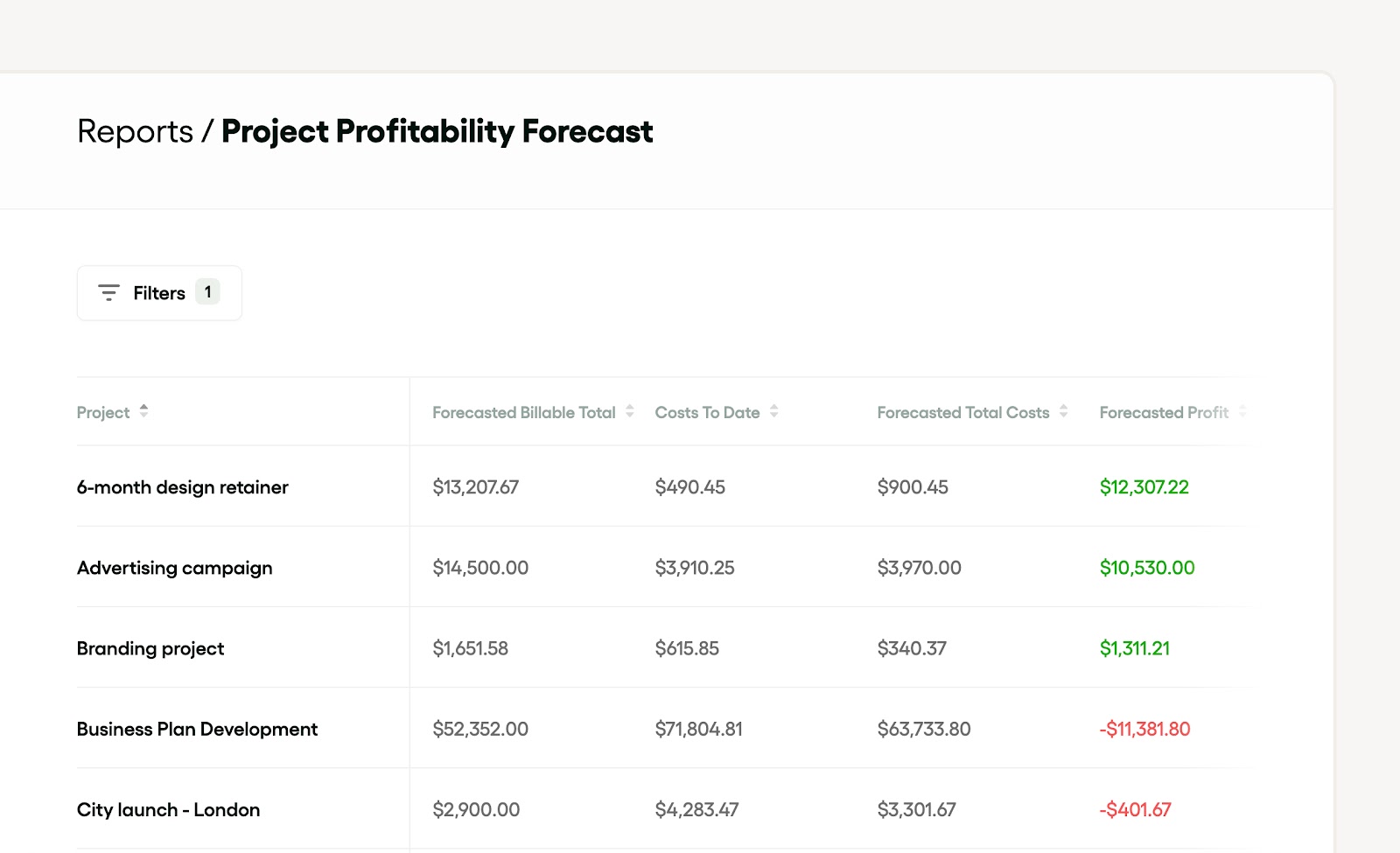Select the $14,500.00 billable total cell

coord(480,568)
